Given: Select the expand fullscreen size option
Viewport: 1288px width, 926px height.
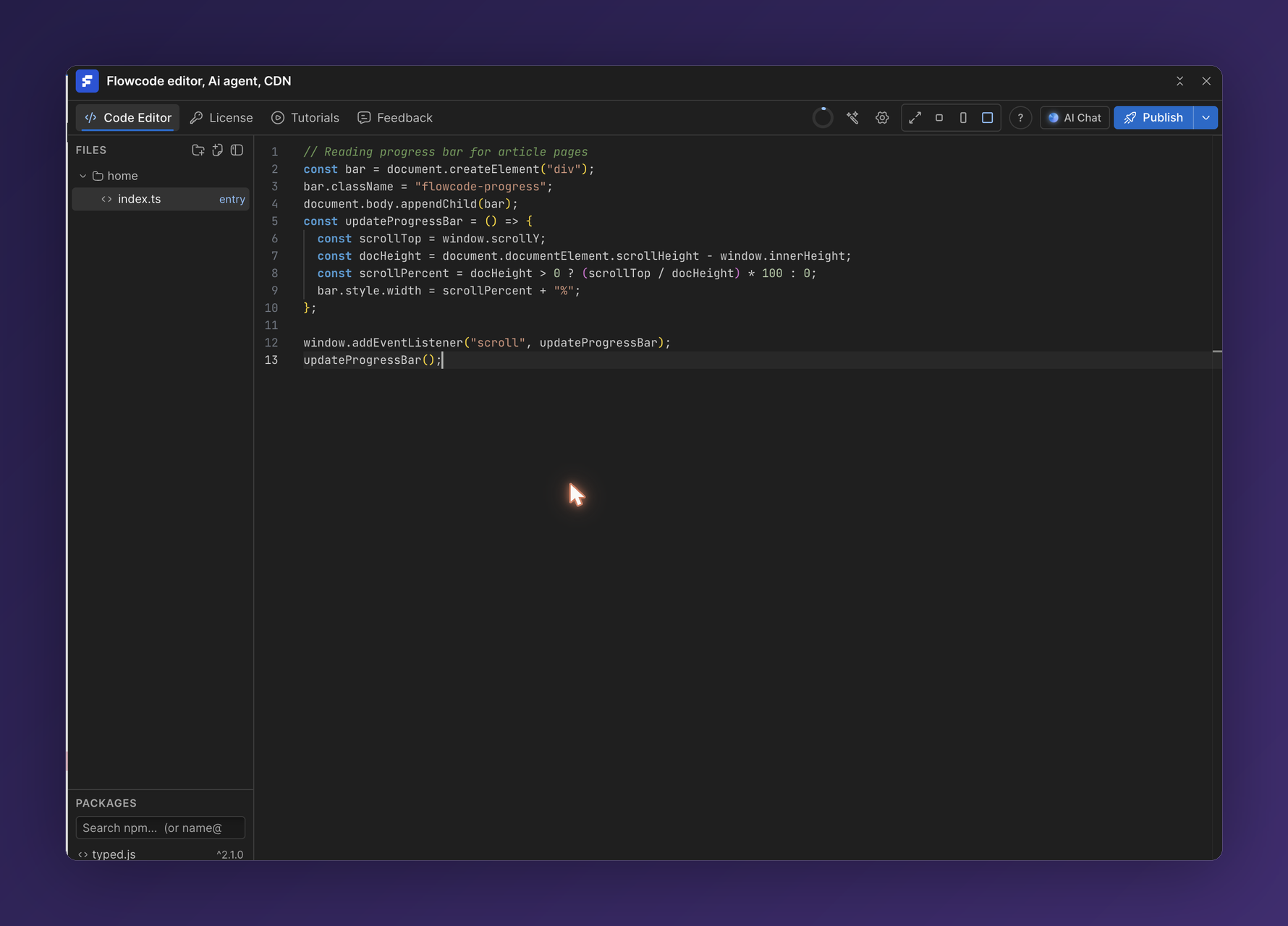Looking at the screenshot, I should tap(915, 117).
